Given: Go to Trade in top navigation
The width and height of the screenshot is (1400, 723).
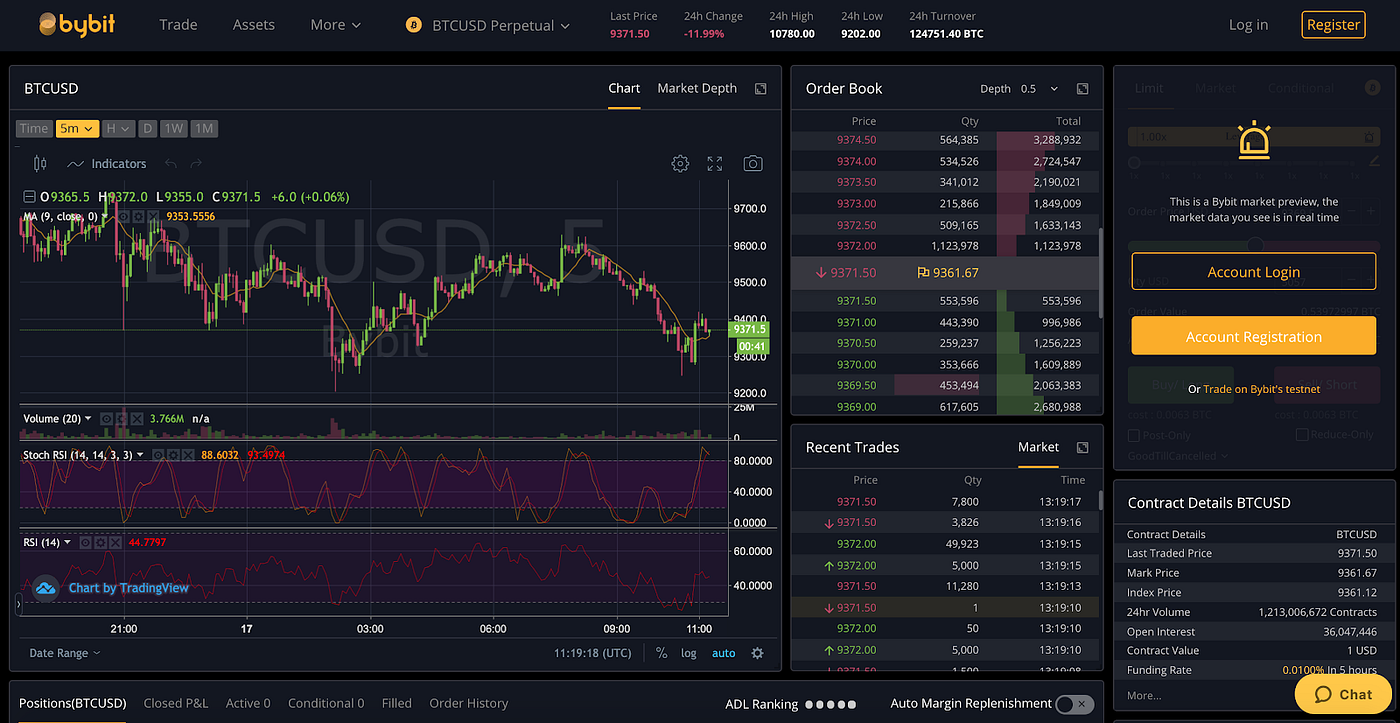Looking at the screenshot, I should (178, 24).
